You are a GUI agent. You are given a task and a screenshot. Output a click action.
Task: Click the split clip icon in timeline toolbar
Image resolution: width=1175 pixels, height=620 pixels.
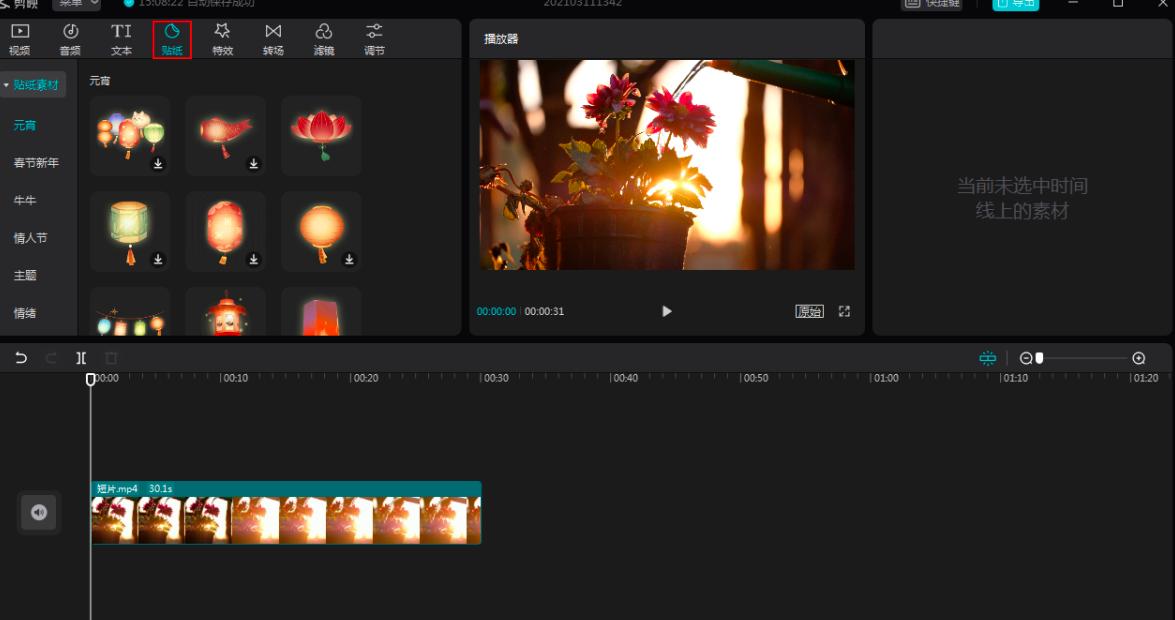[x=81, y=358]
